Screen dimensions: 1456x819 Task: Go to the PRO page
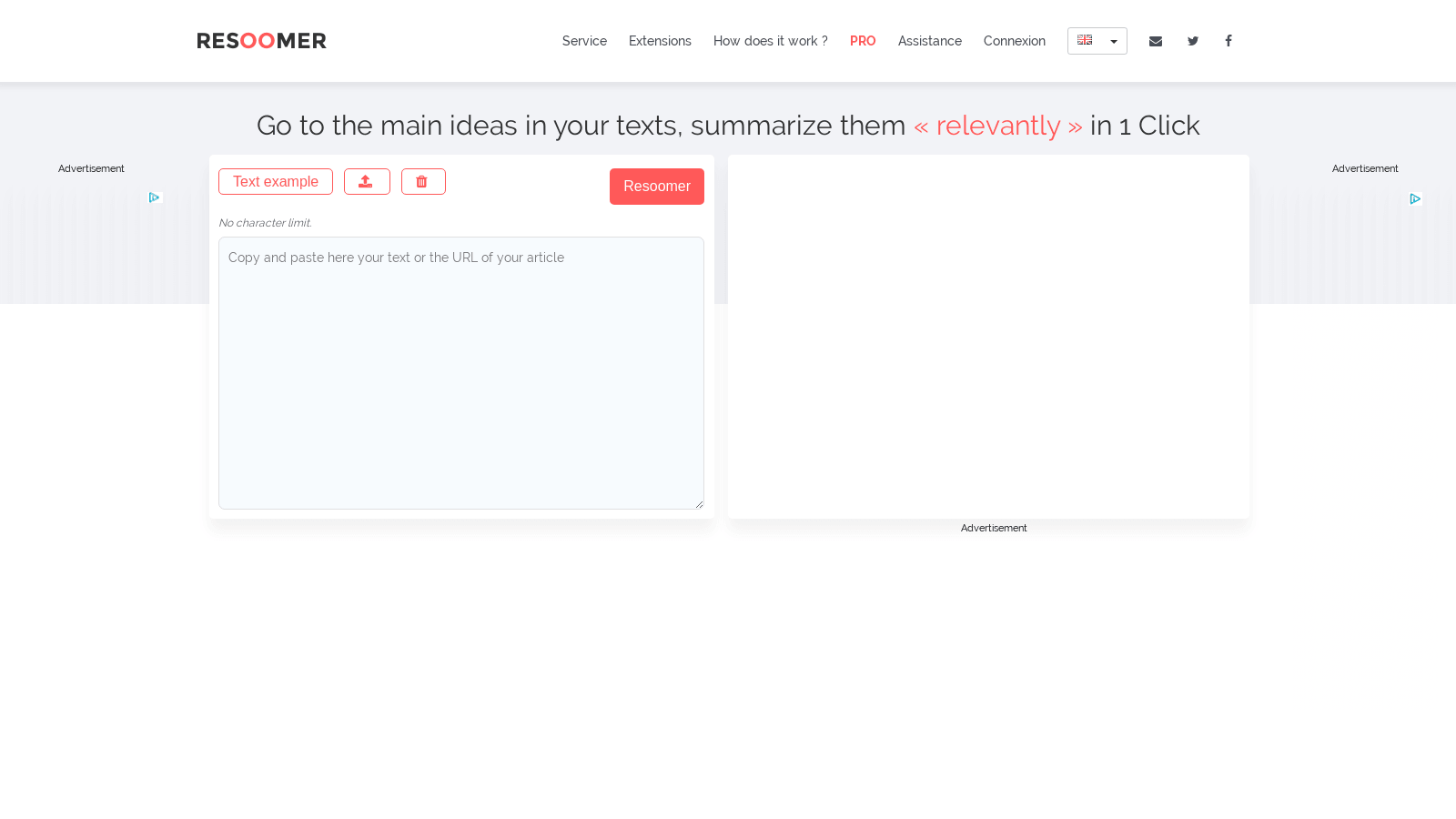coord(863,41)
